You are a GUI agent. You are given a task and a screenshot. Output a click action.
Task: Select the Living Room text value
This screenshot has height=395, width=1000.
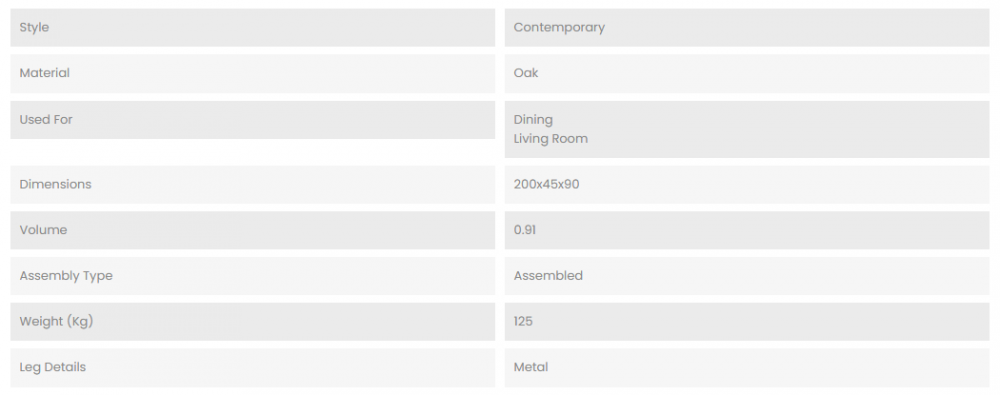550,138
